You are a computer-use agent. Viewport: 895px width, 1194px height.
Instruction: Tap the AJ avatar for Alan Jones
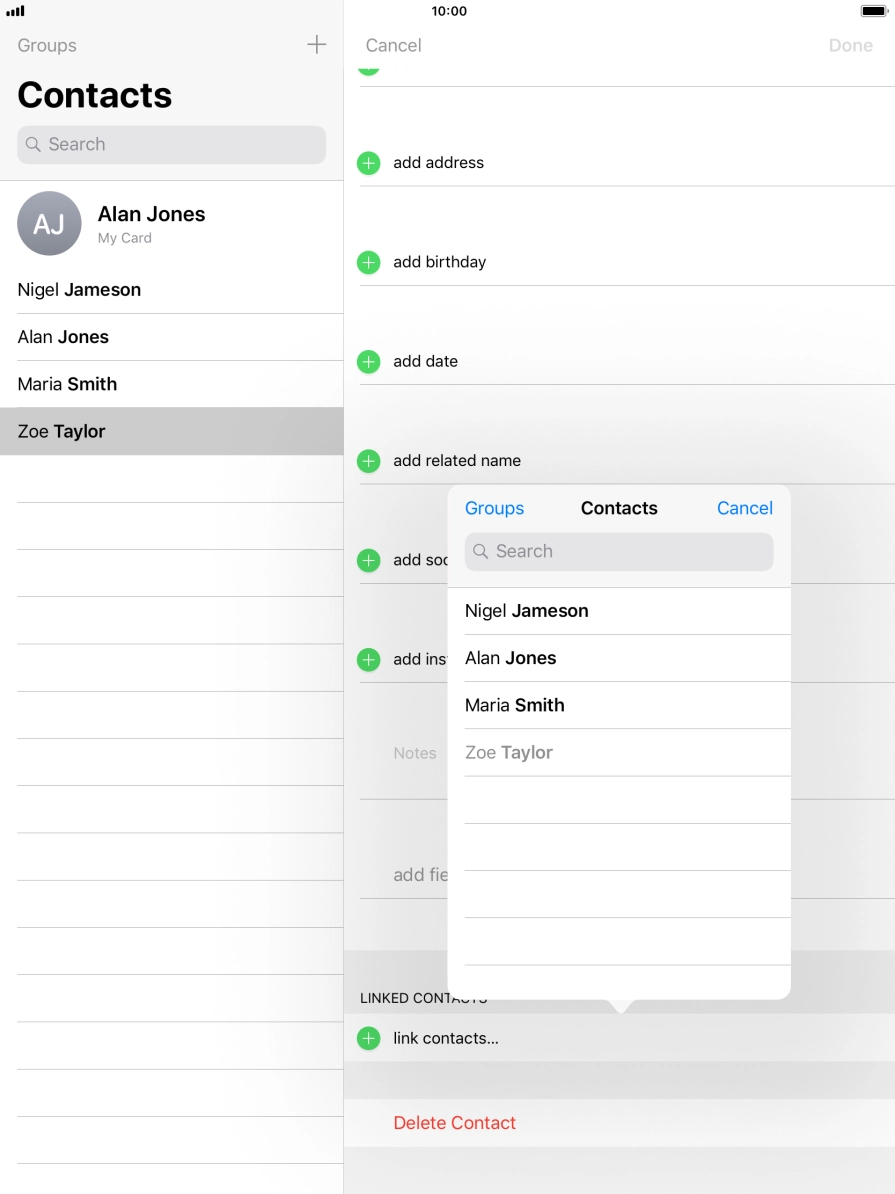tap(49, 223)
